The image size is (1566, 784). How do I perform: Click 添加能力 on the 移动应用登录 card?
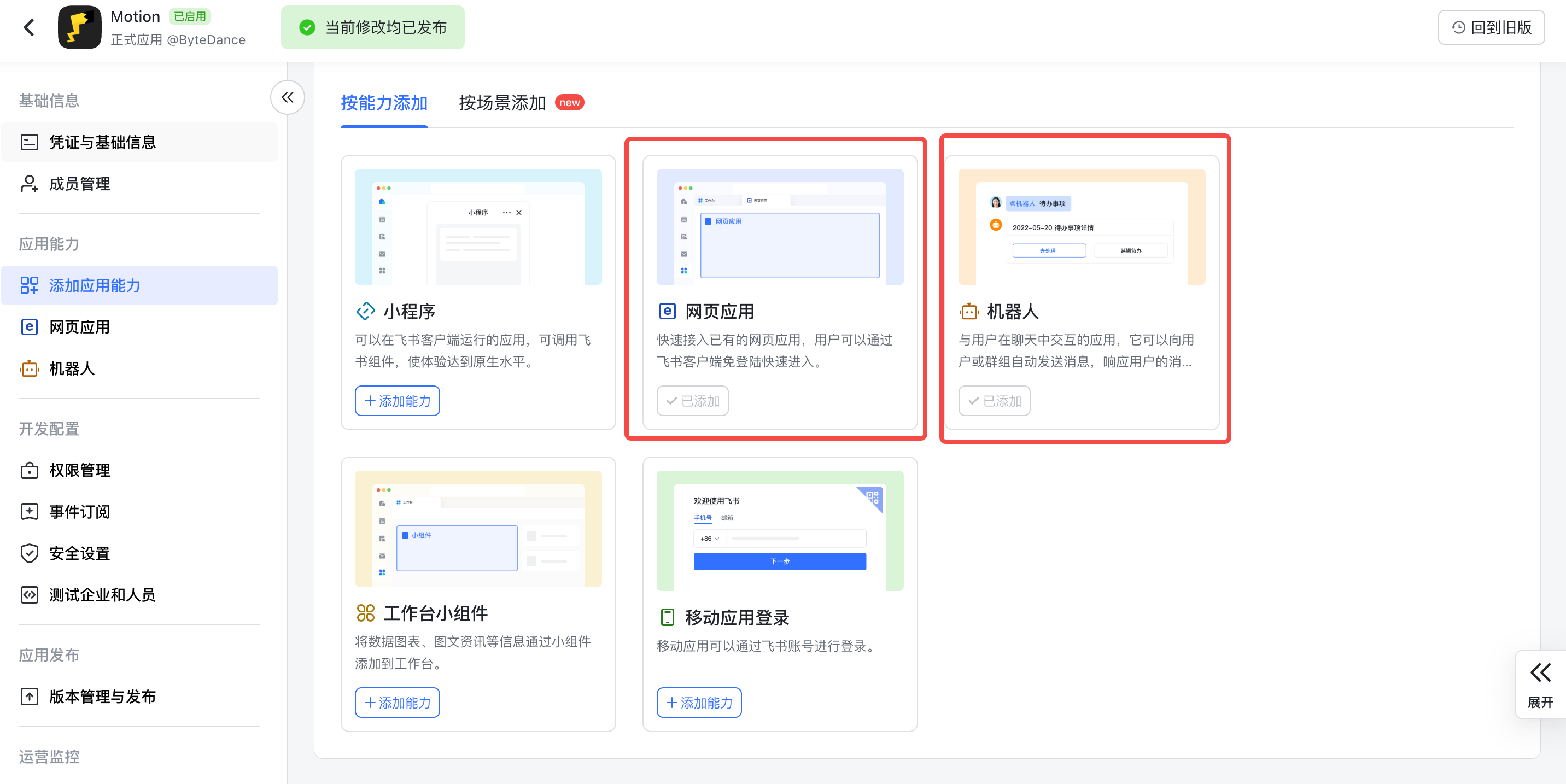pyautogui.click(x=699, y=703)
